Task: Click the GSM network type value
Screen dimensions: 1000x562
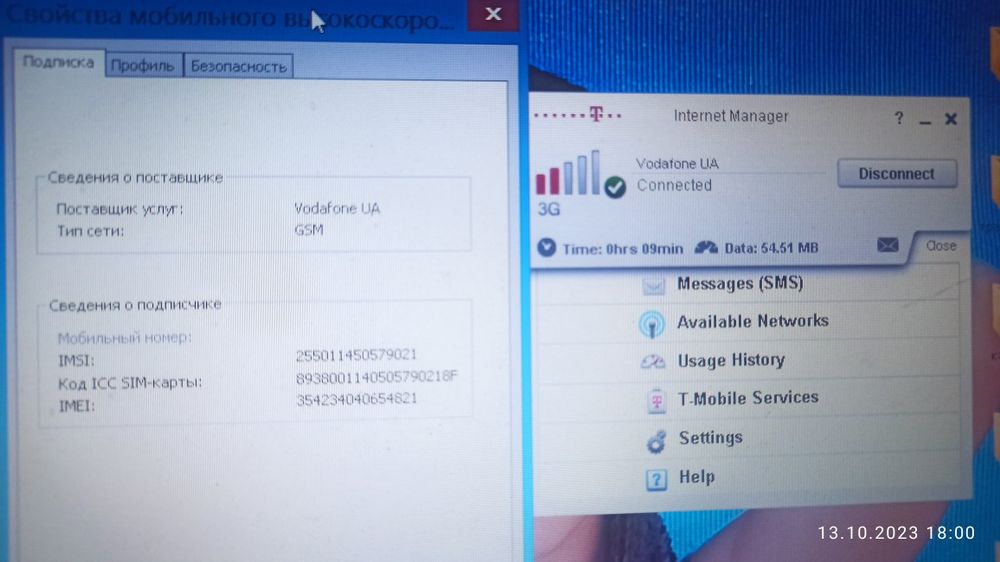Action: [309, 230]
